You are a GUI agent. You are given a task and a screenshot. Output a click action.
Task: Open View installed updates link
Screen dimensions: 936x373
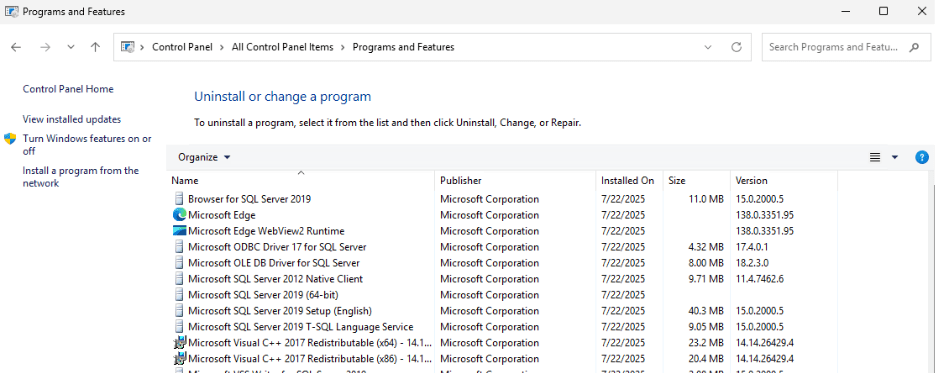point(72,119)
